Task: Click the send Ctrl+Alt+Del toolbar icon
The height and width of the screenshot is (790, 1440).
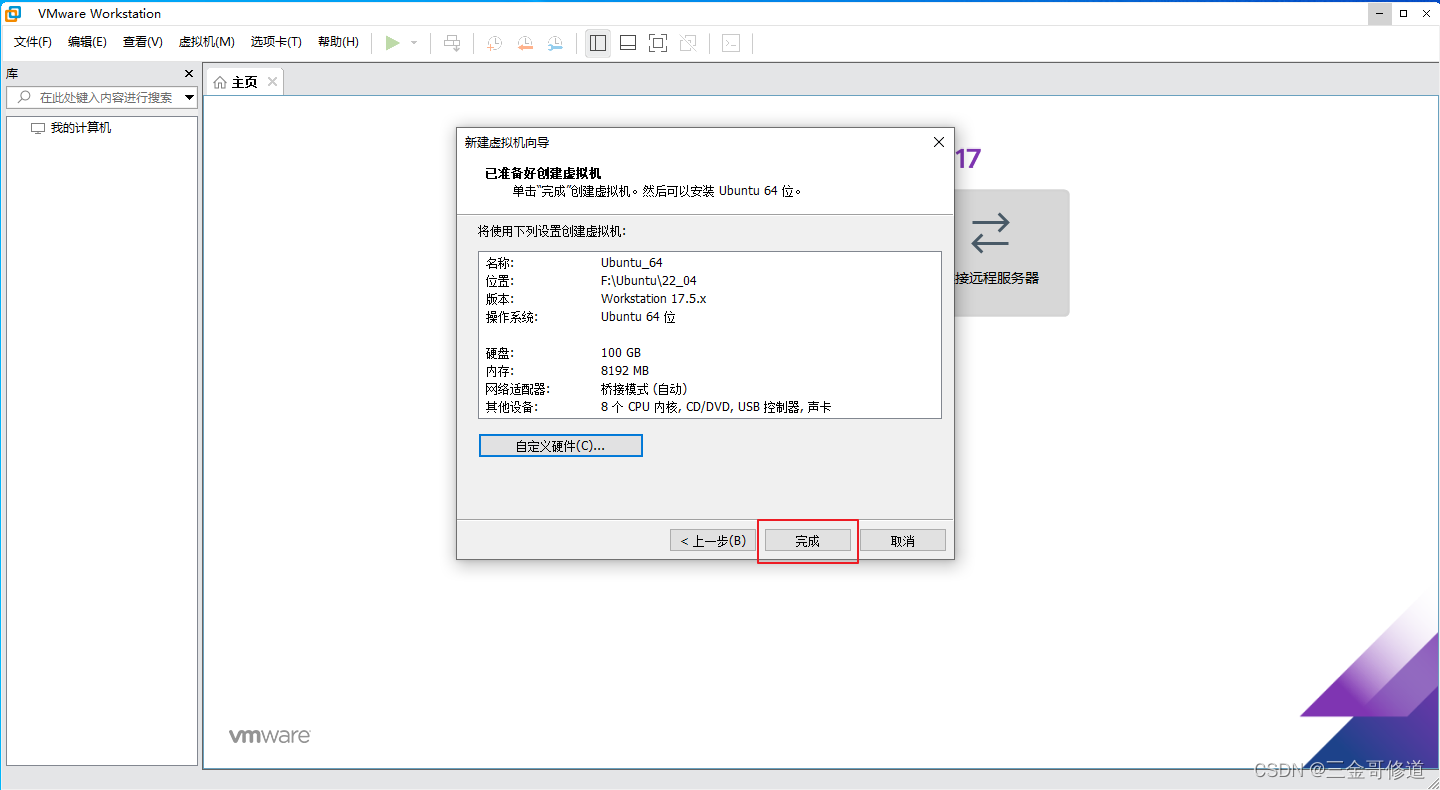Action: (x=452, y=43)
